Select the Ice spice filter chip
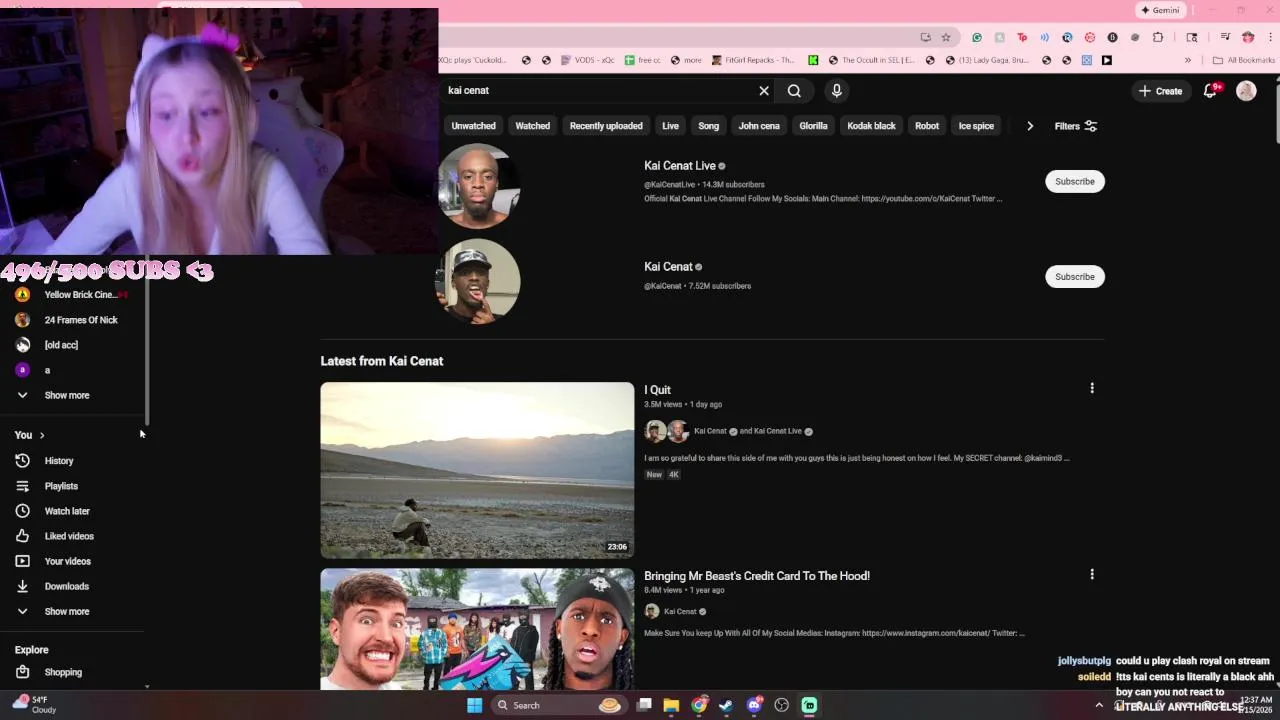1280x720 pixels. click(976, 126)
